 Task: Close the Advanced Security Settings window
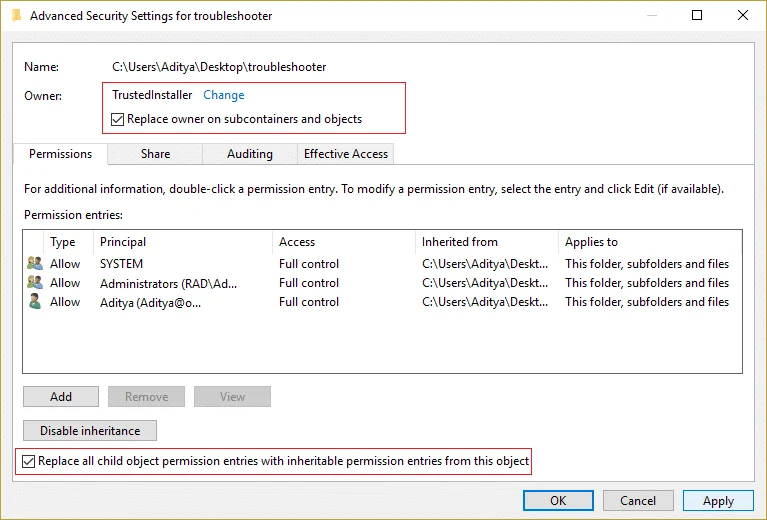click(743, 15)
